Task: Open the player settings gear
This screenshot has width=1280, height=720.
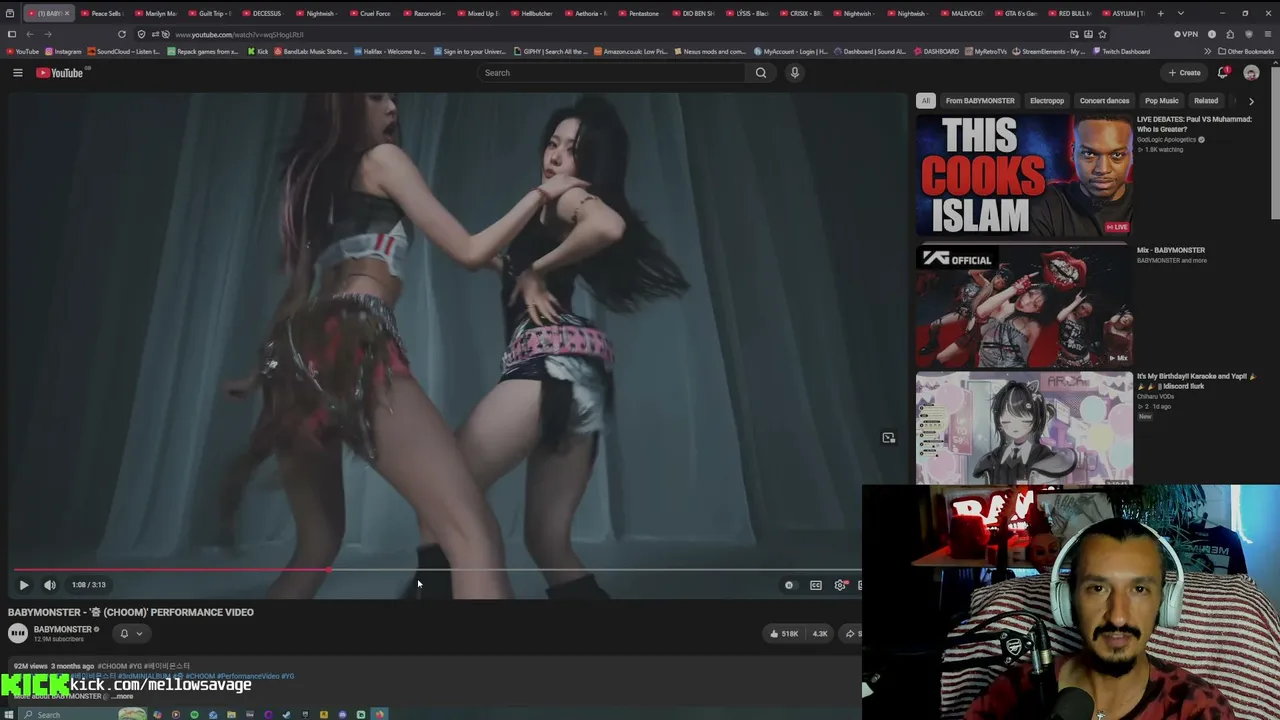Action: 840,585
